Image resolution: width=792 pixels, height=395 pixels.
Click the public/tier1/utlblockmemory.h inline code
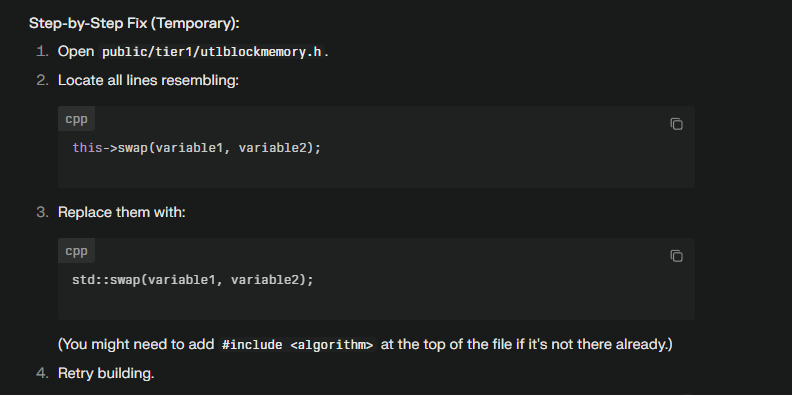pyautogui.click(x=212, y=52)
